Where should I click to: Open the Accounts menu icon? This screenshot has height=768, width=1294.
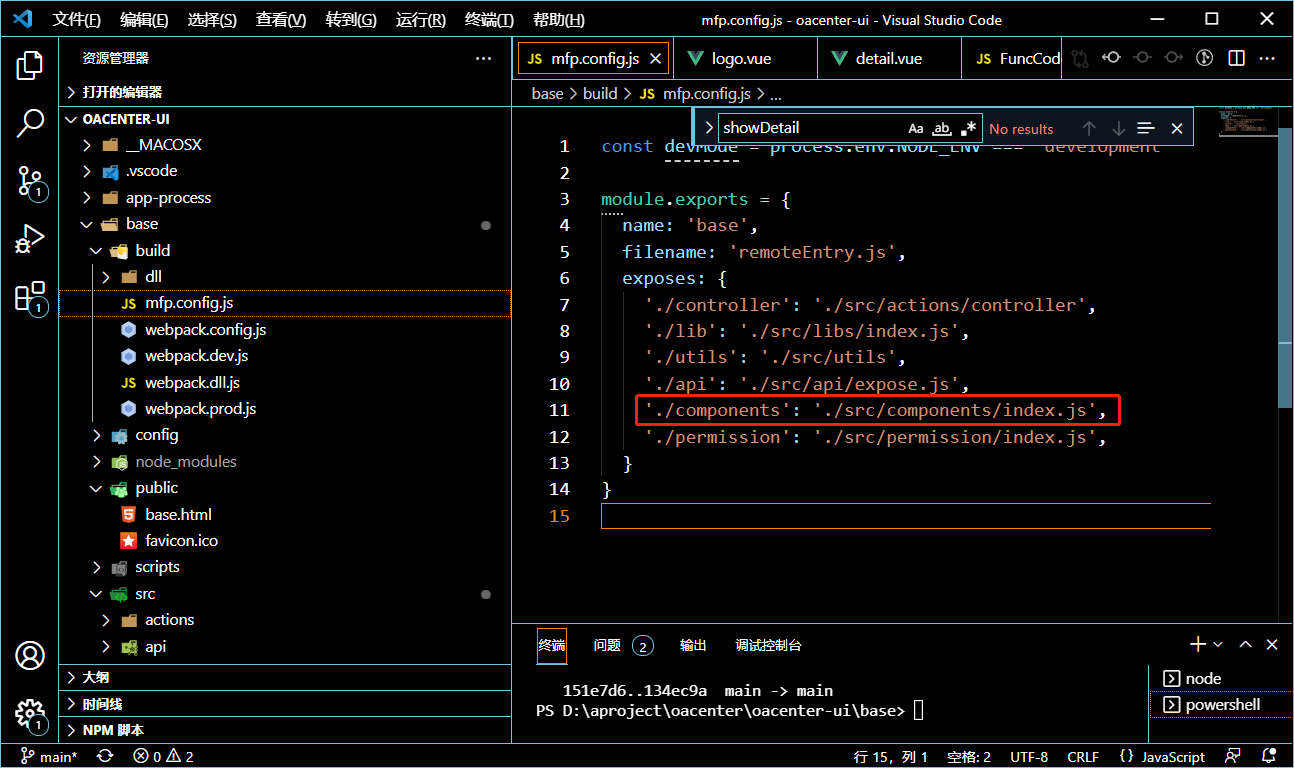(30, 656)
